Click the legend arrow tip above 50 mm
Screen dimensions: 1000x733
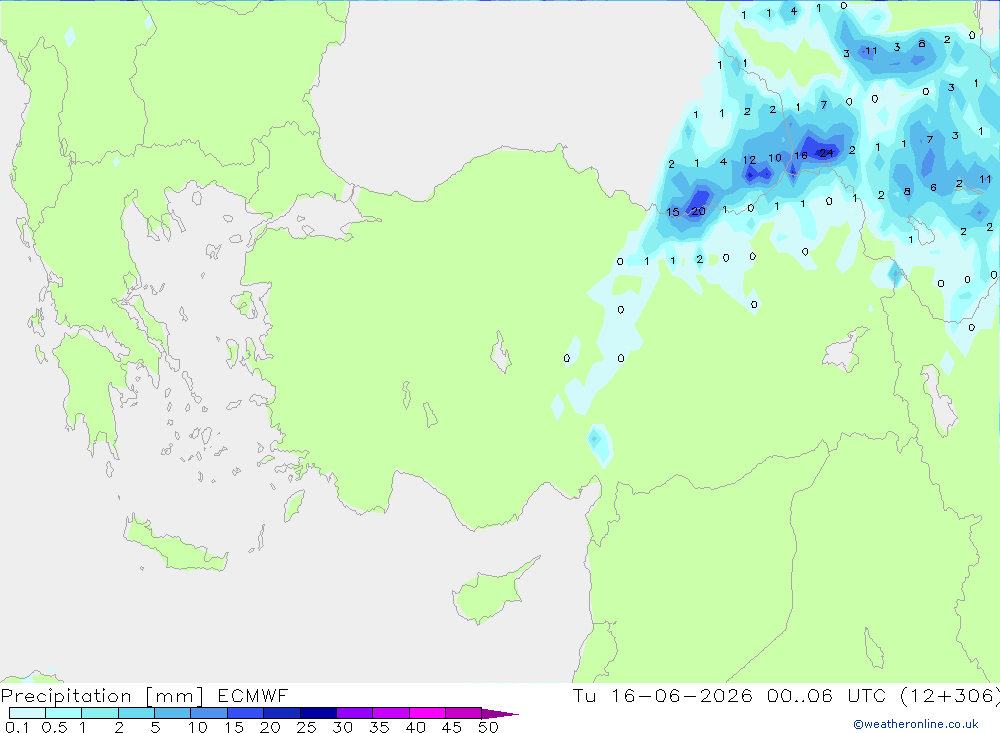coord(500,713)
